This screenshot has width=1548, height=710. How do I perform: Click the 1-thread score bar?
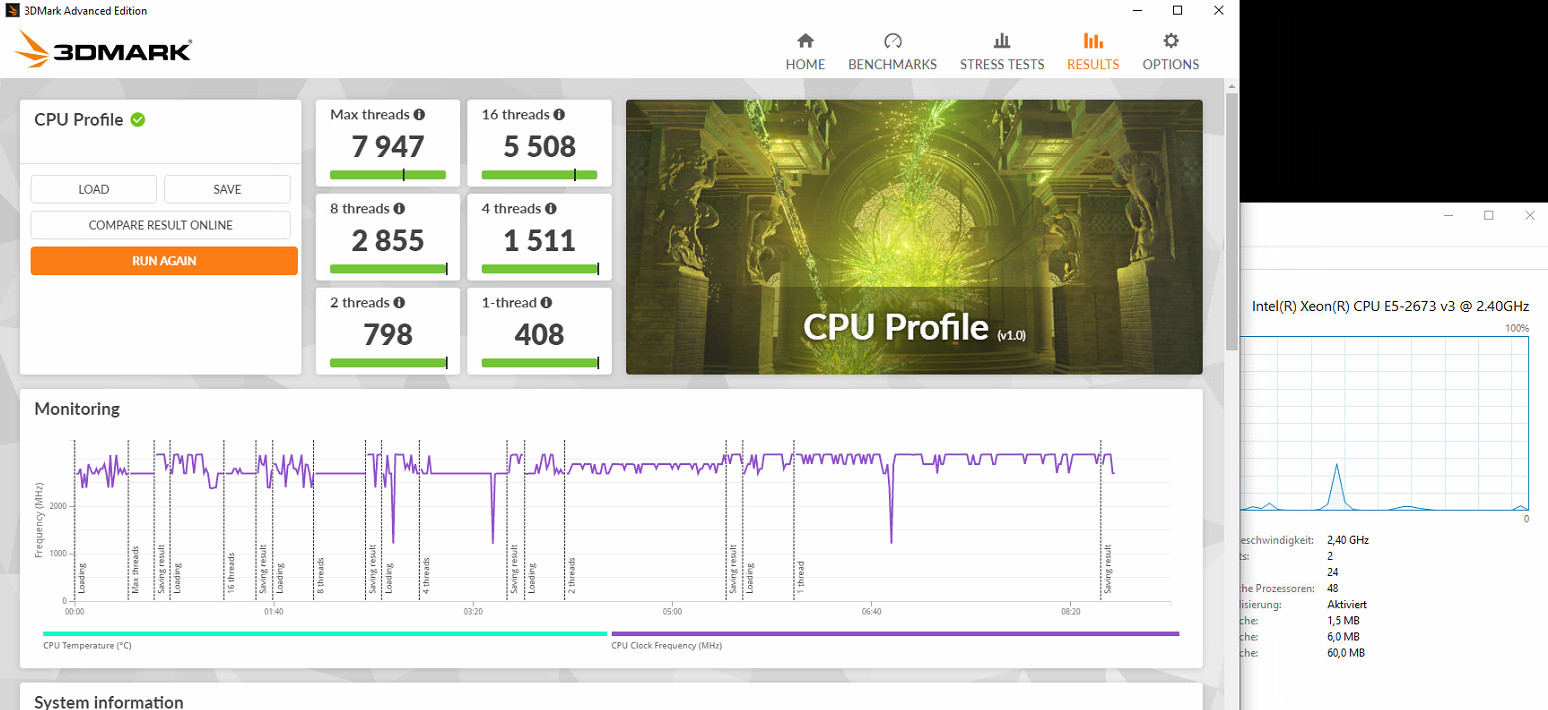point(539,363)
